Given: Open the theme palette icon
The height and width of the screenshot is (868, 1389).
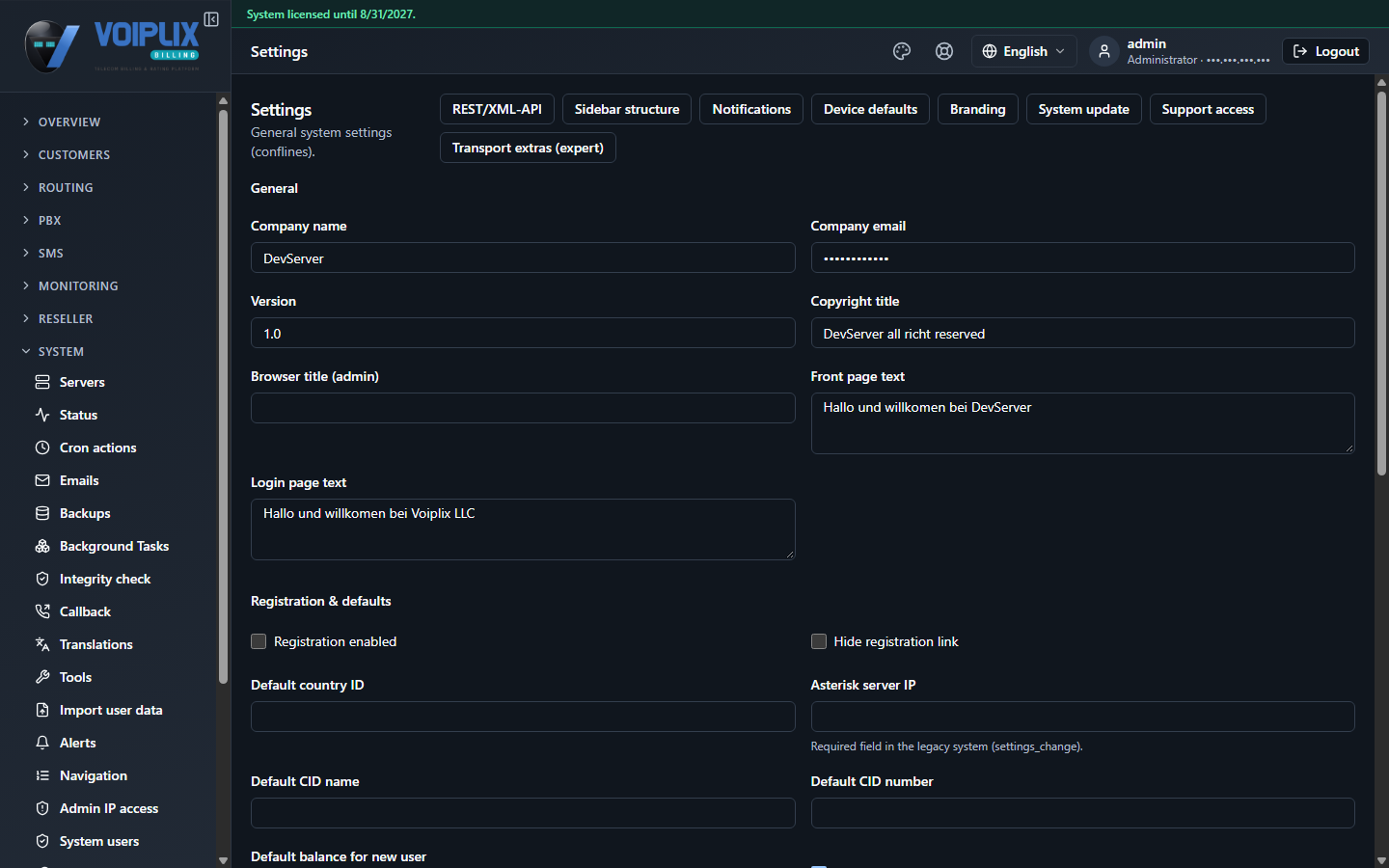Looking at the screenshot, I should (x=902, y=51).
